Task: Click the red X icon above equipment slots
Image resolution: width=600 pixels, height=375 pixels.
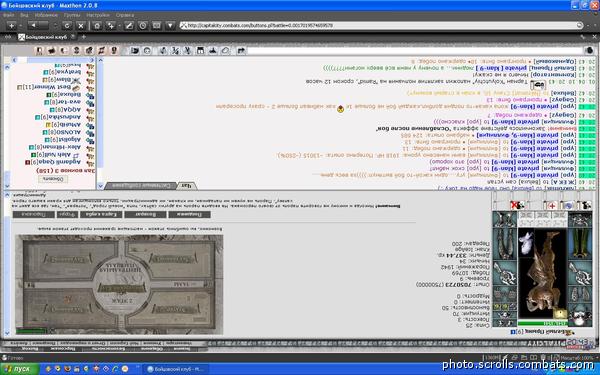Action: tap(517, 205)
